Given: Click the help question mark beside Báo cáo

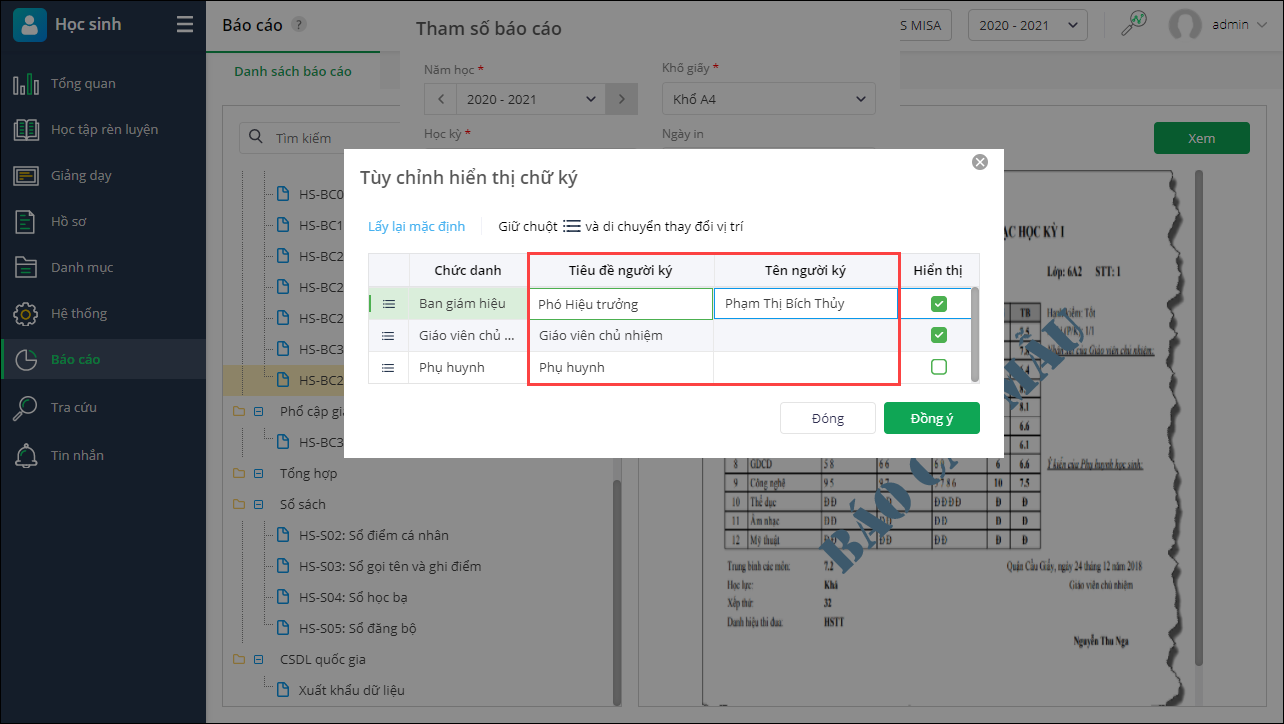Looking at the screenshot, I should [x=299, y=25].
